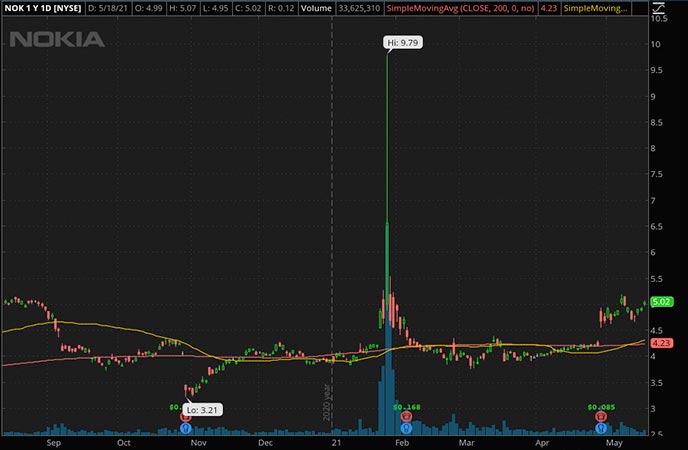Click the C: 5.02 close value
Viewport: 688px width, 450px height.
coord(248,8)
